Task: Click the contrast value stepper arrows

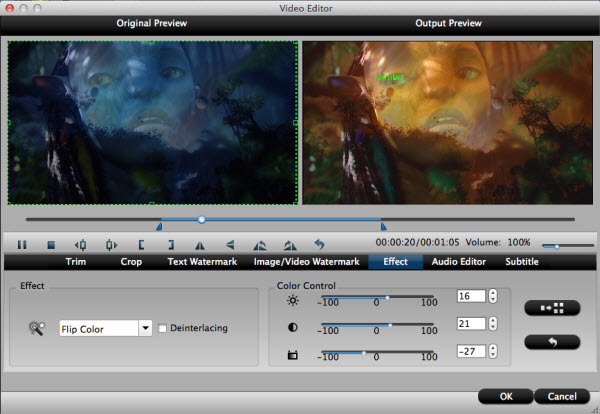Action: [493, 324]
